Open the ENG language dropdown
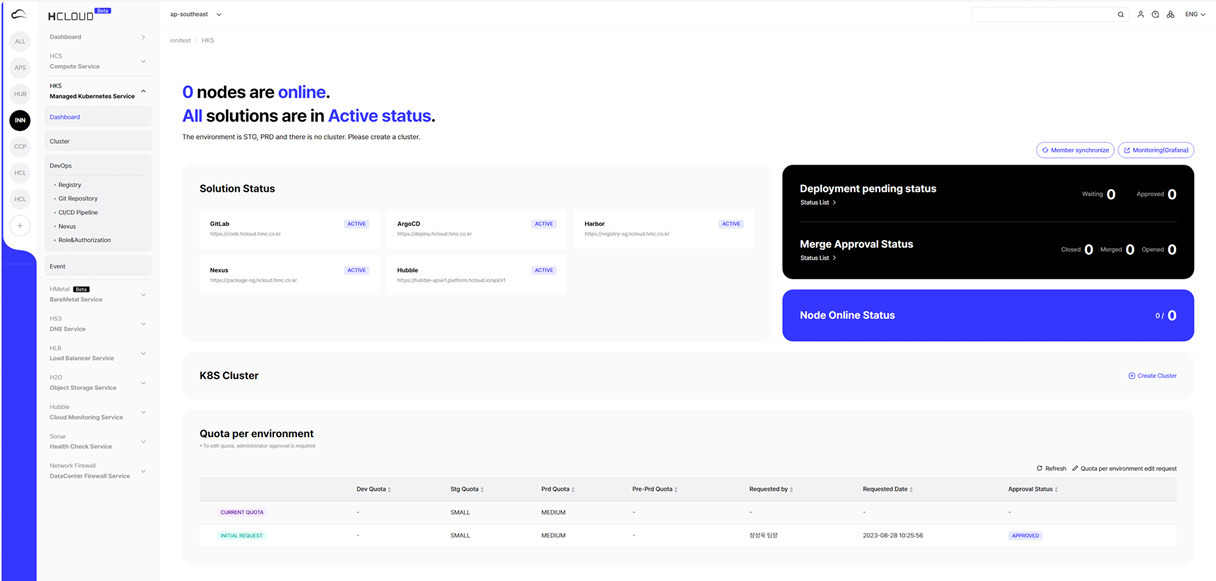The width and height of the screenshot is (1216, 581). pos(1196,15)
